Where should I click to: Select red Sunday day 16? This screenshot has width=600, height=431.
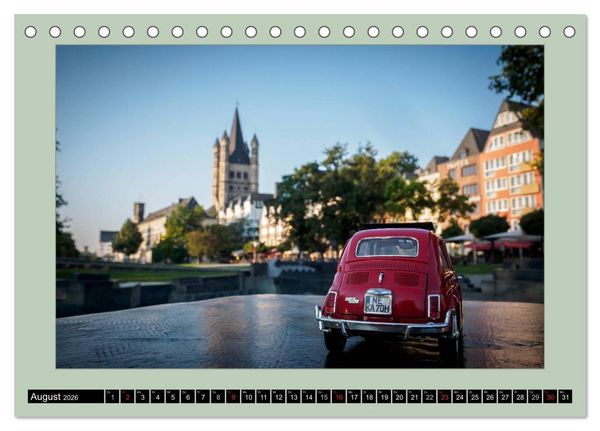tap(339, 397)
